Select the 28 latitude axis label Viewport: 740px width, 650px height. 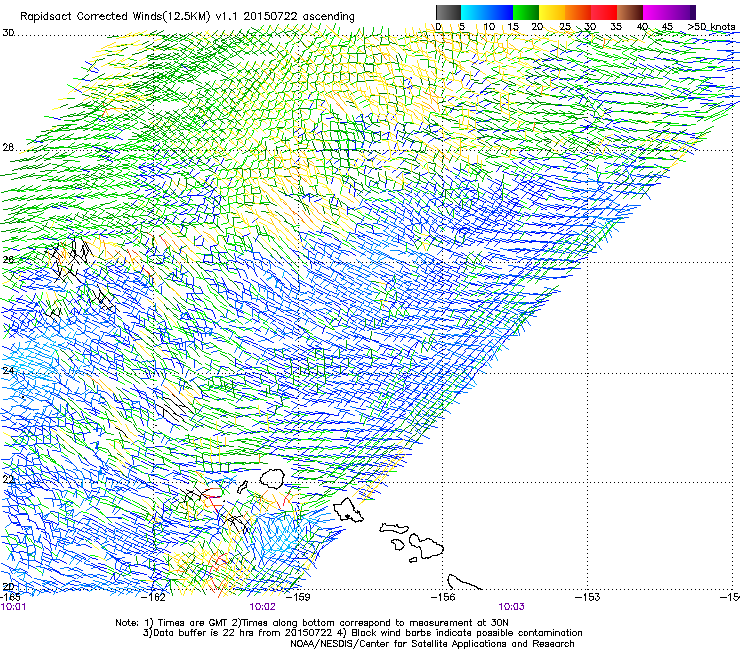(8, 148)
